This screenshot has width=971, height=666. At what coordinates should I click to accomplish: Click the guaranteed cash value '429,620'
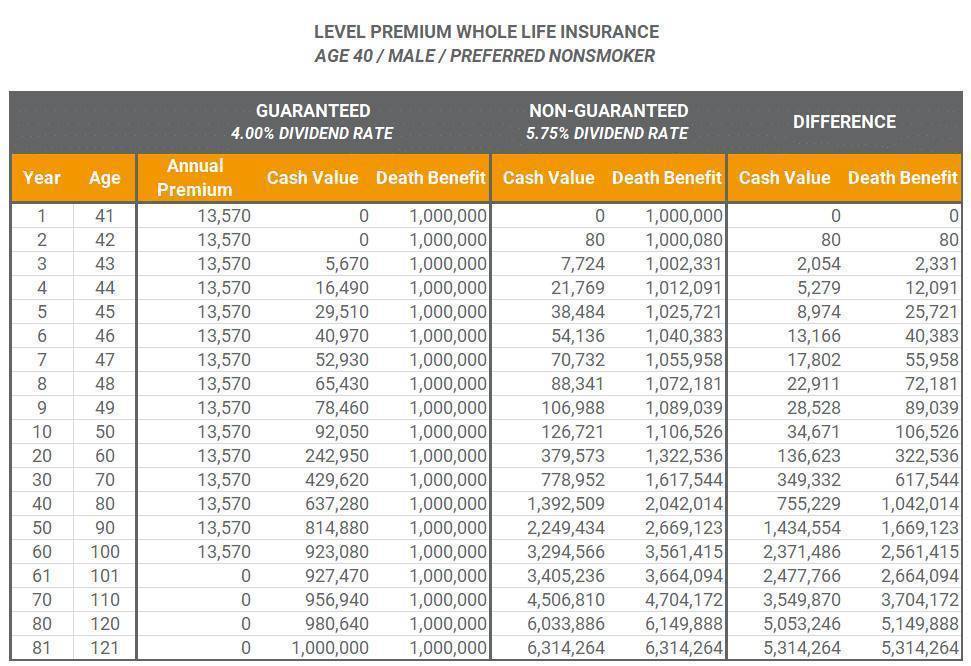coord(337,480)
